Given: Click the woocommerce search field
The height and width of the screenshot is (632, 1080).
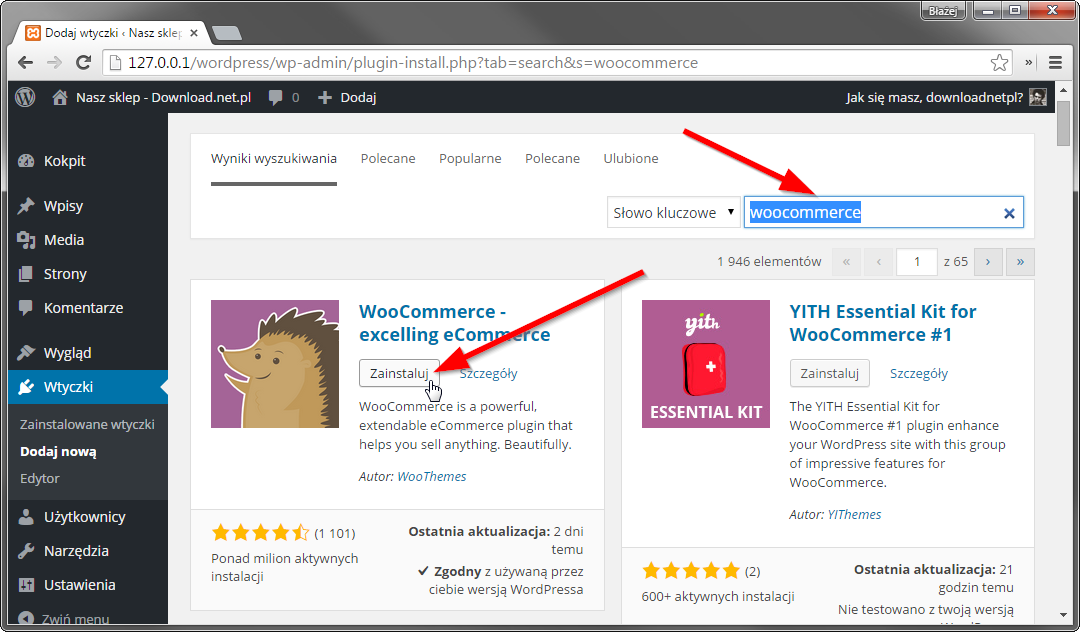Looking at the screenshot, I should [x=884, y=213].
